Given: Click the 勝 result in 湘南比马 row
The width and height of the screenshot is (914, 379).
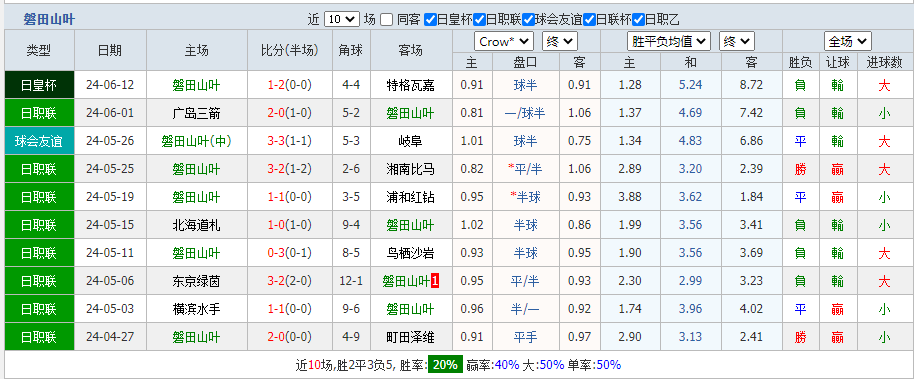Looking at the screenshot, I should [800, 170].
